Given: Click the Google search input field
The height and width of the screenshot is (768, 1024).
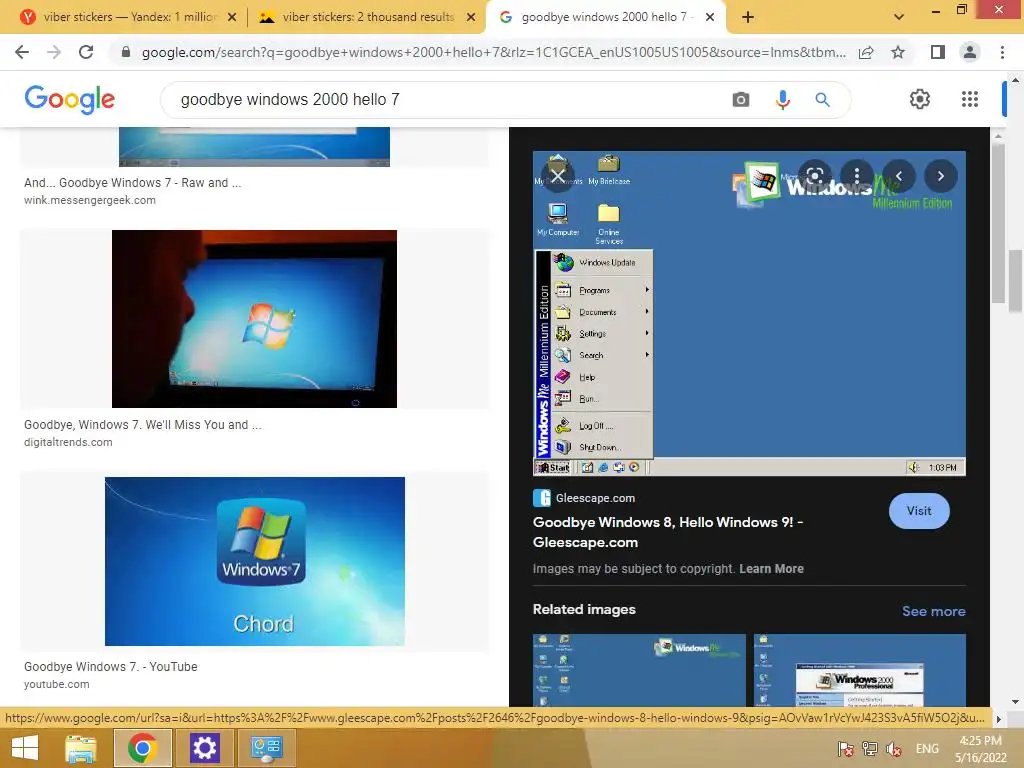Looking at the screenshot, I should [x=444, y=99].
